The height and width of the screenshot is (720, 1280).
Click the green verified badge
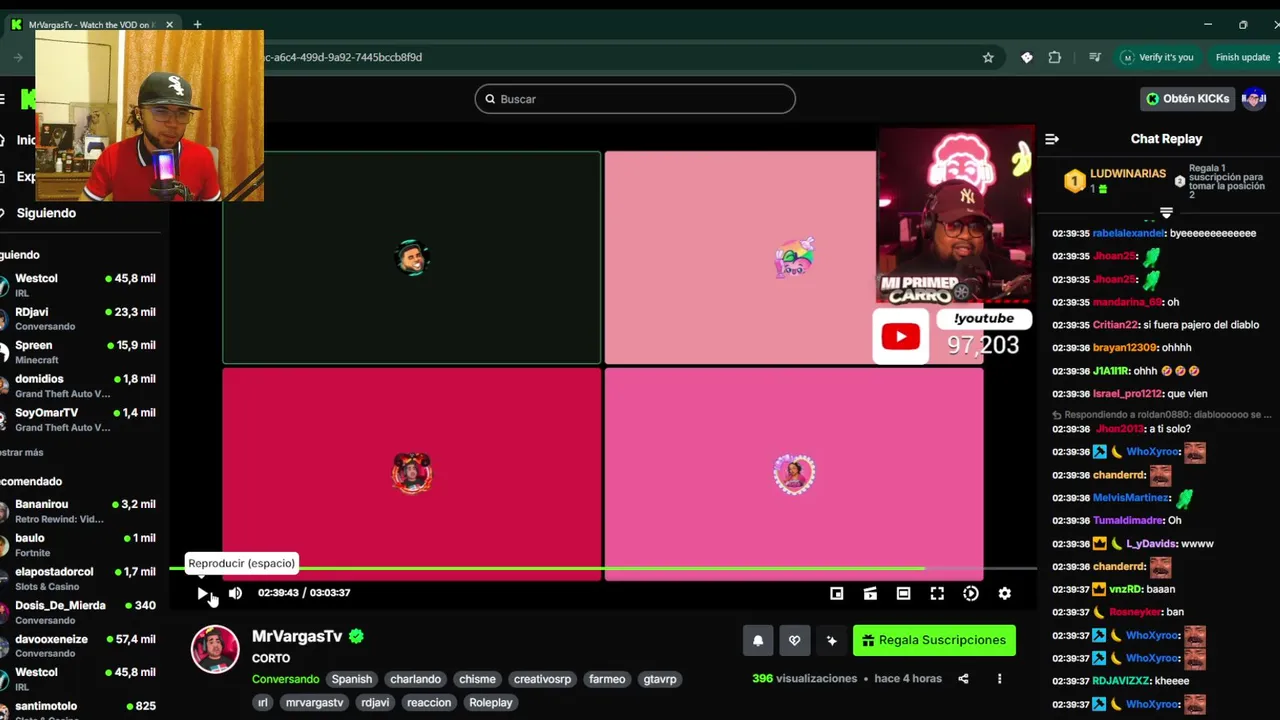pos(356,636)
